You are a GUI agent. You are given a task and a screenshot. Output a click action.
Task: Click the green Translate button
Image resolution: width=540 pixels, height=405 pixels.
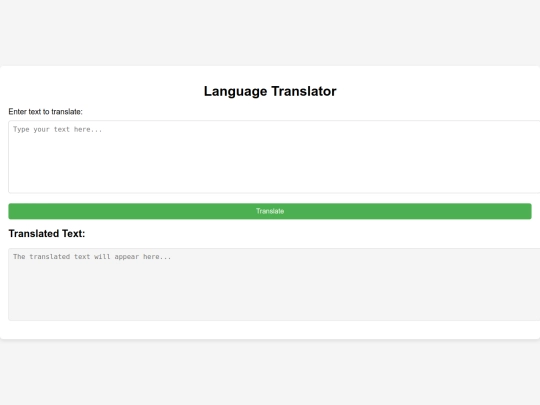270,211
